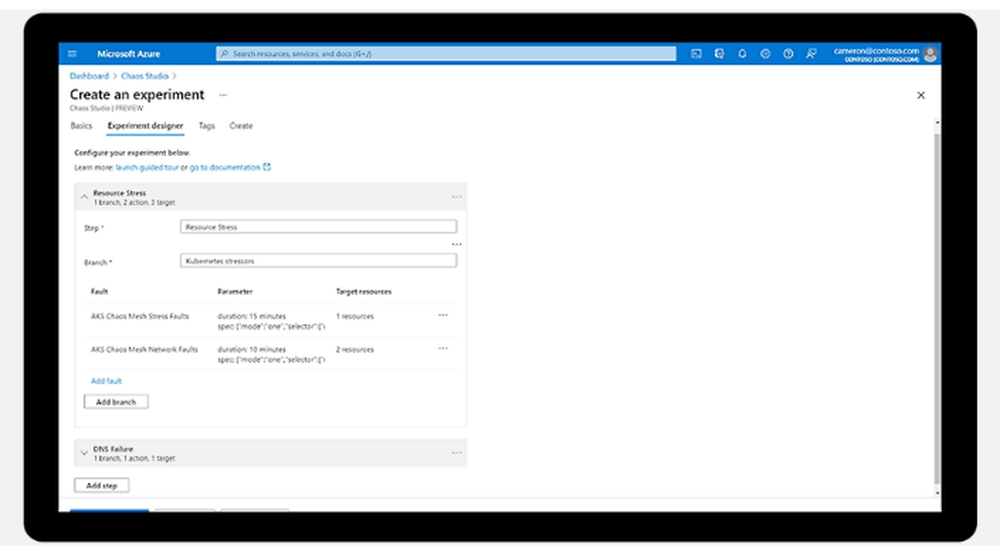Image resolution: width=1000 pixels, height=558 pixels.
Task: Click the Add step button
Action: pos(101,485)
